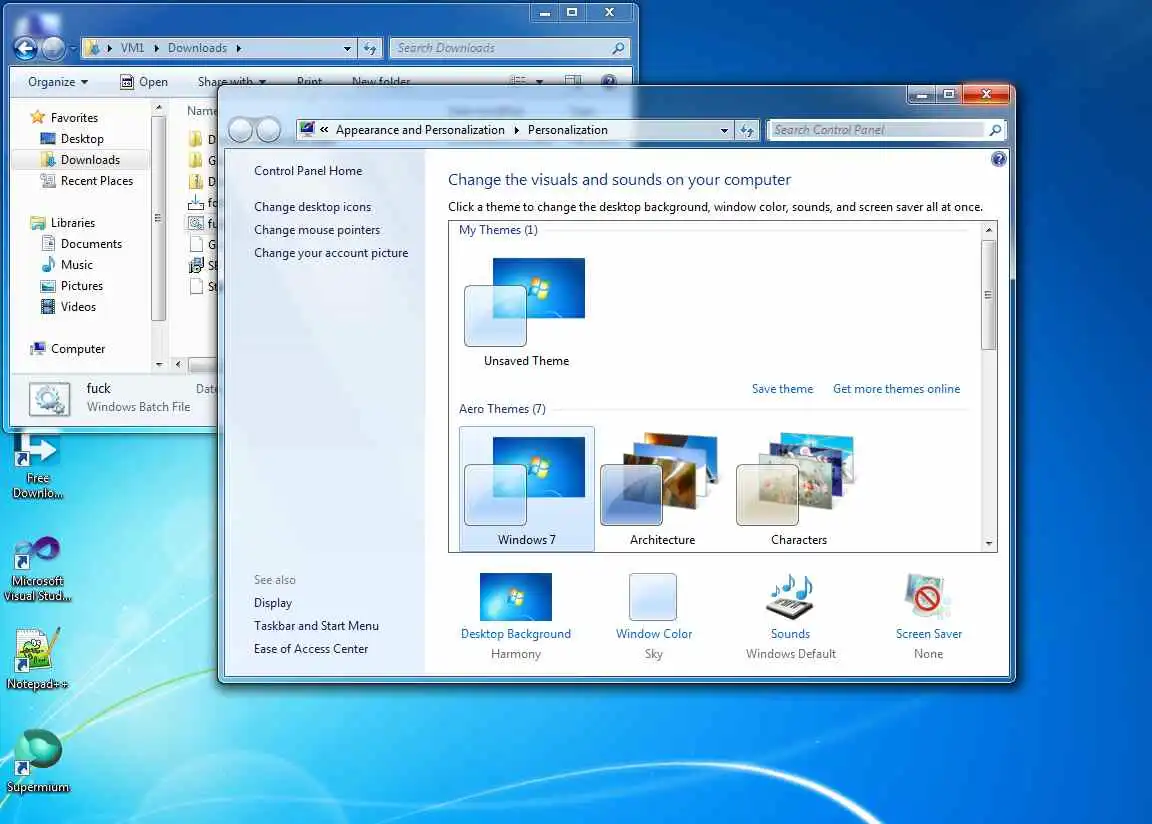Open Personalization help question mark icon

click(998, 159)
